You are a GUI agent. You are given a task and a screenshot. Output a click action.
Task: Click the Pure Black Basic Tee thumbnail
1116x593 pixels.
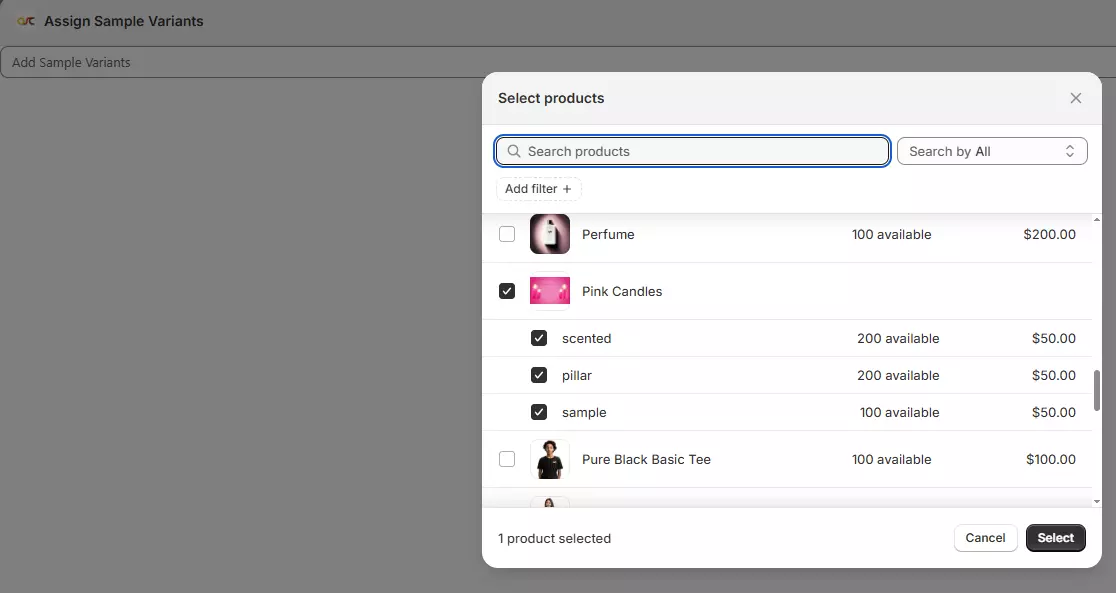(x=550, y=459)
